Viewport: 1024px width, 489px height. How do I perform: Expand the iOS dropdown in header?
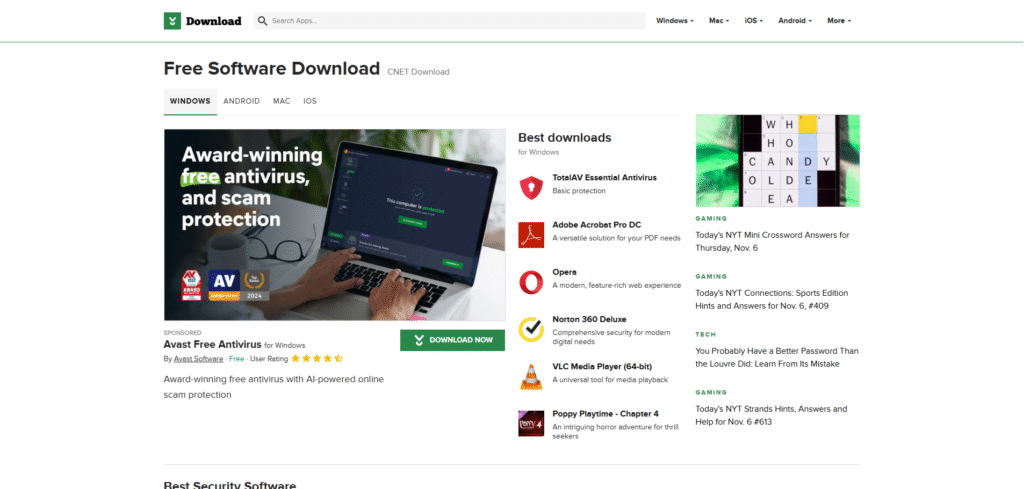754,21
